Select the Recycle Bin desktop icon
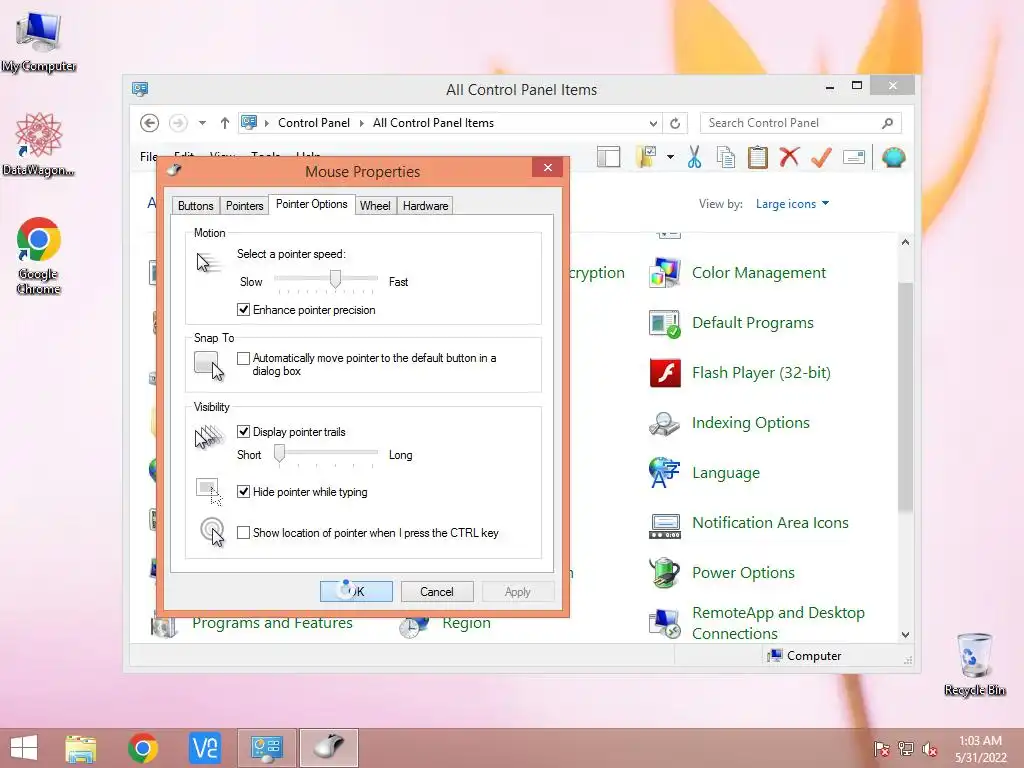The height and width of the screenshot is (768, 1024). pos(974,665)
